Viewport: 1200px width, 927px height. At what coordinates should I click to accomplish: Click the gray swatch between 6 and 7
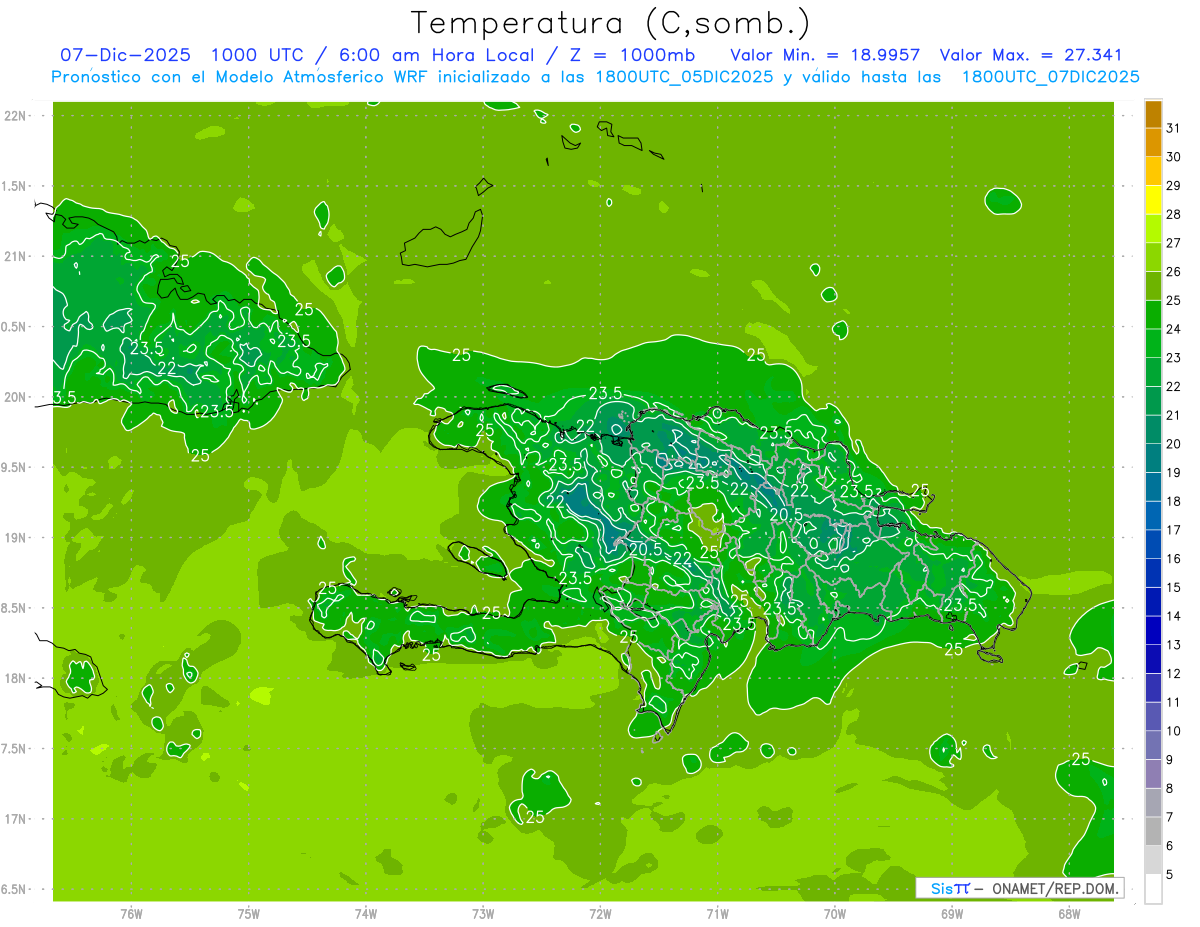click(1153, 832)
